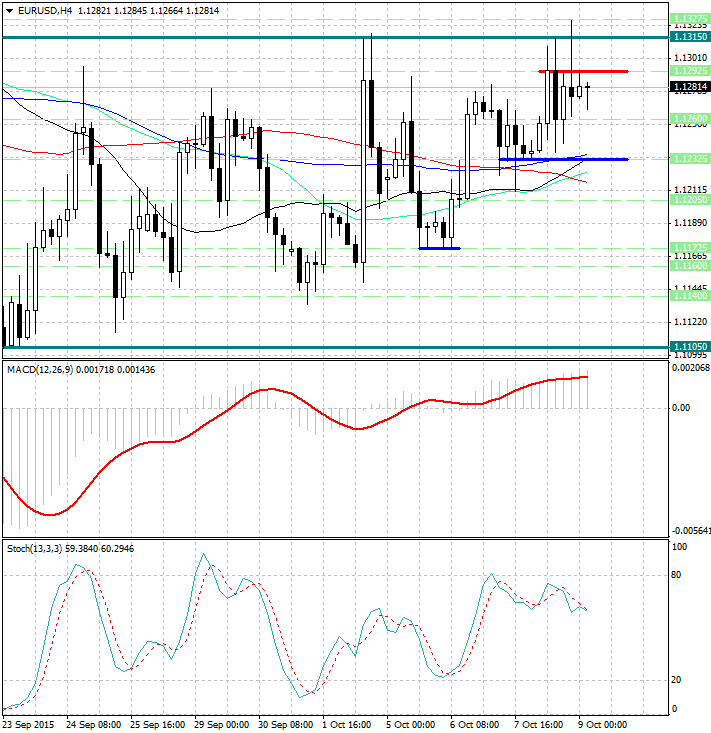The height and width of the screenshot is (733, 711).
Task: Select the green 1.12050 price level label
Action: (x=691, y=200)
